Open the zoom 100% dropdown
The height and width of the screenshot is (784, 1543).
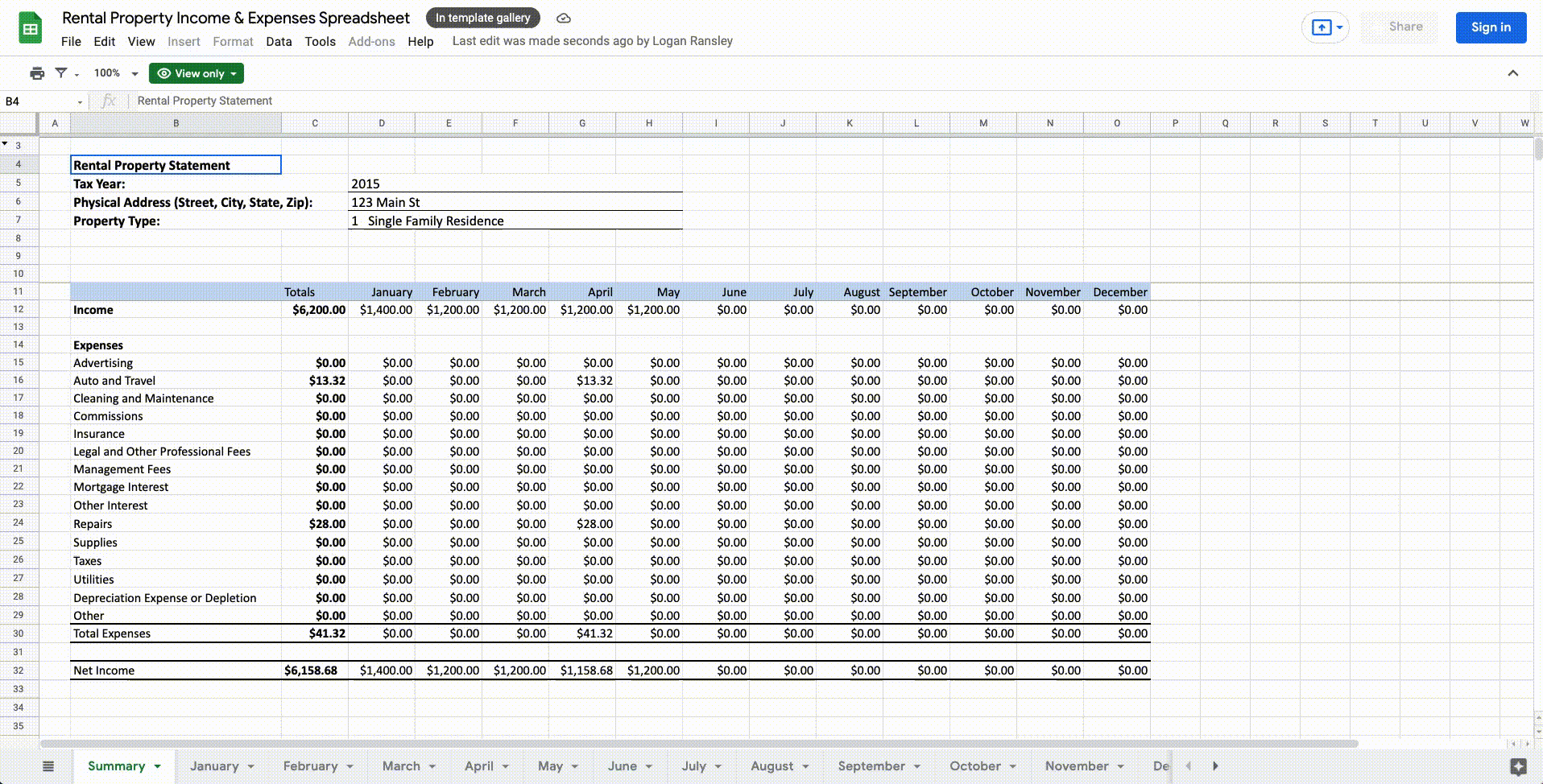coord(116,73)
